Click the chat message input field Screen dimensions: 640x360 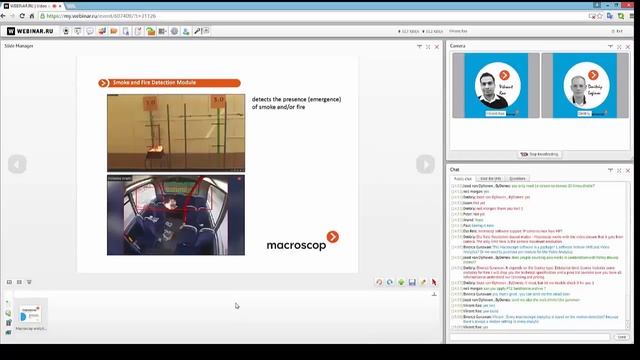530,337
